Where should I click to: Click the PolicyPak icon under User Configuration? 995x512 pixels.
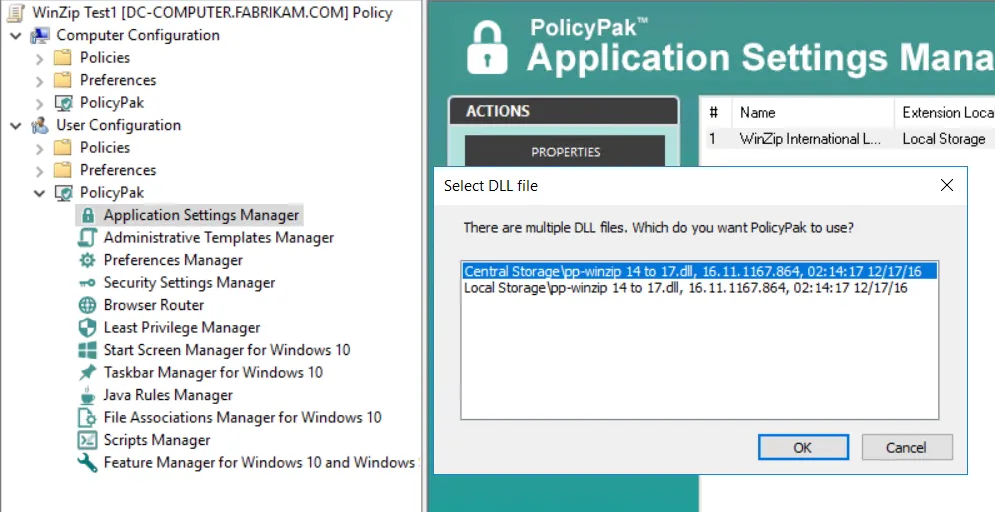63,193
